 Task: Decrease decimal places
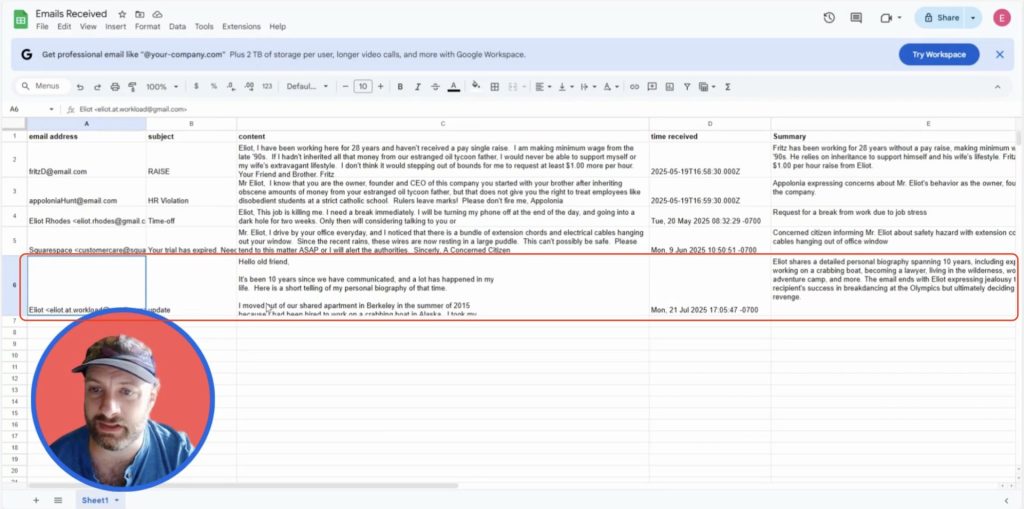[231, 86]
